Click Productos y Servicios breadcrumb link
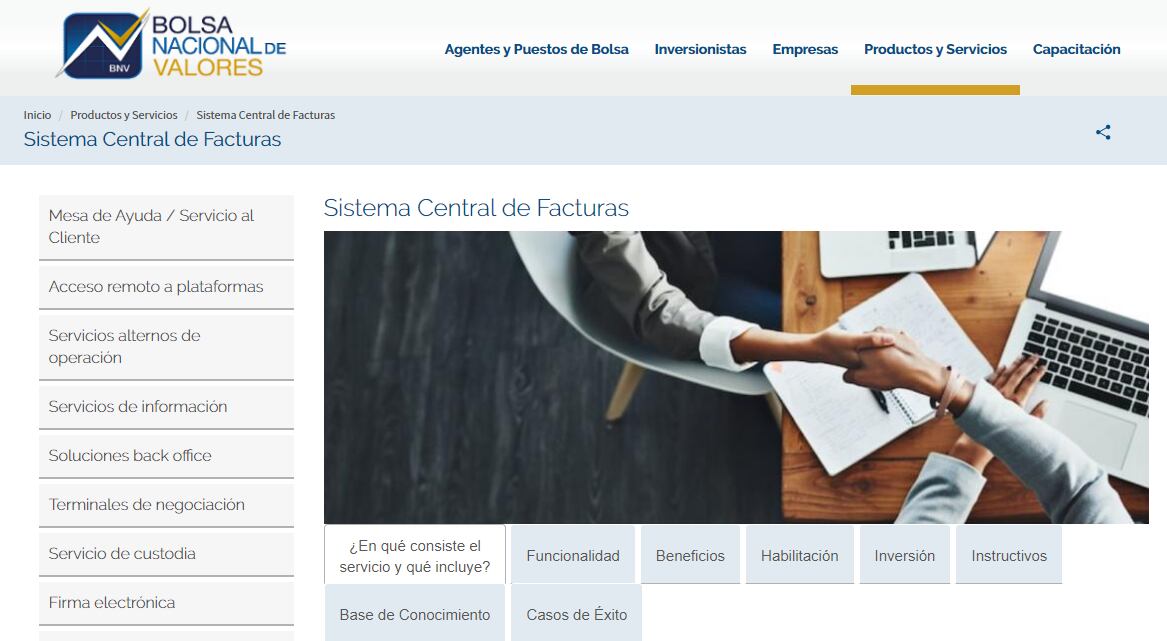 pyautogui.click(x=124, y=115)
